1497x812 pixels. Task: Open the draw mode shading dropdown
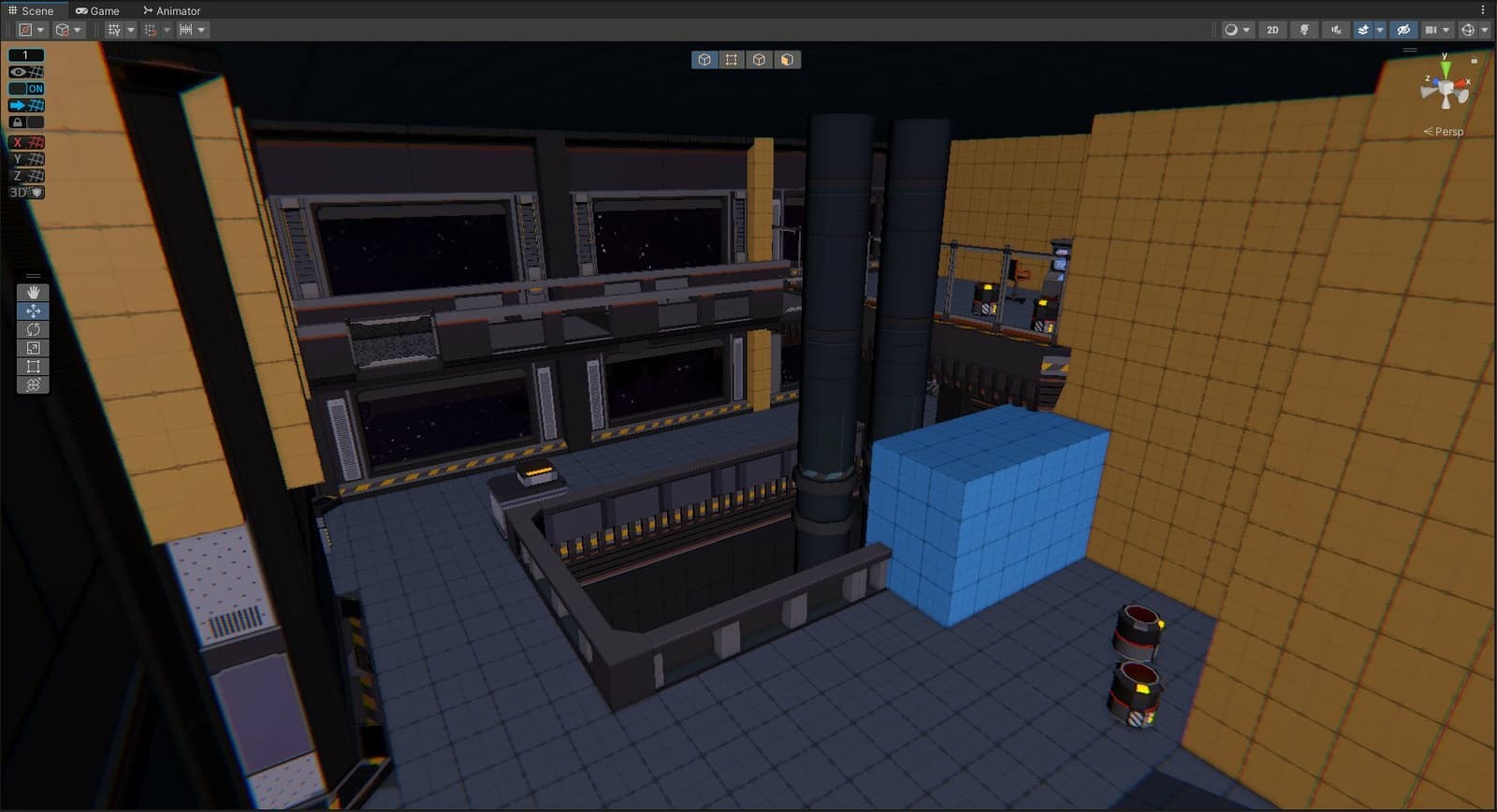tap(1237, 30)
